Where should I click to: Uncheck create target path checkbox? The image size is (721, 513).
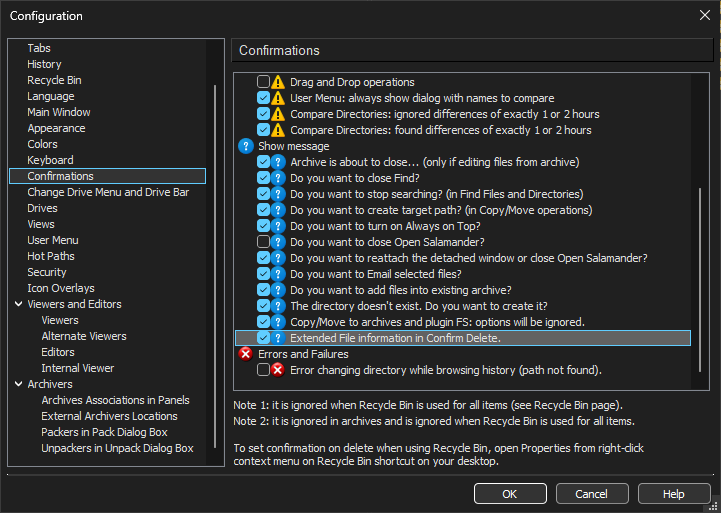tap(263, 210)
